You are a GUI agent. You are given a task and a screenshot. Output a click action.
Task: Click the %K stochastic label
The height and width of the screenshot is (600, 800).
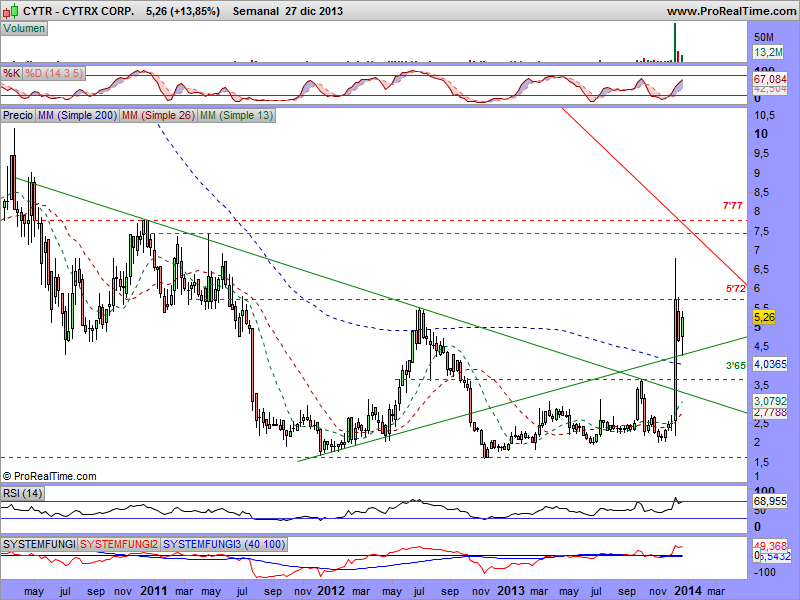pyautogui.click(x=12, y=73)
